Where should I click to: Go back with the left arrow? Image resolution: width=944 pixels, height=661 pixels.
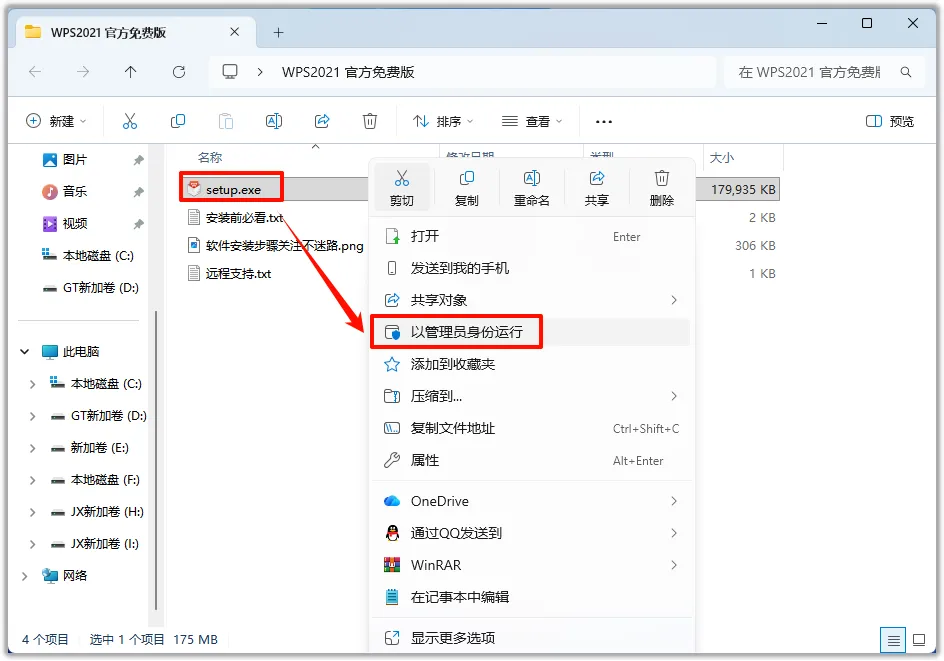pyautogui.click(x=35, y=72)
